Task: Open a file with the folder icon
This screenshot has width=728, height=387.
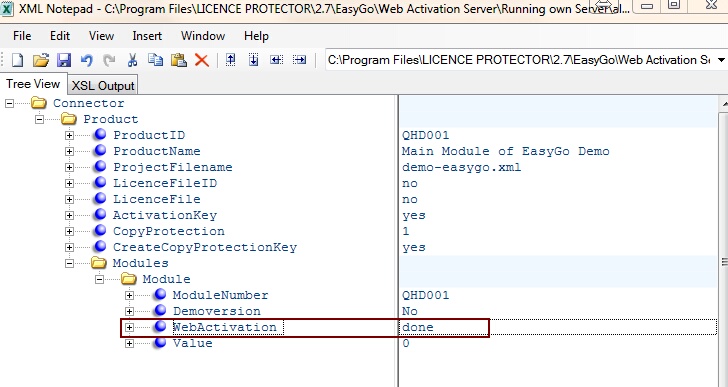Action: [x=41, y=60]
